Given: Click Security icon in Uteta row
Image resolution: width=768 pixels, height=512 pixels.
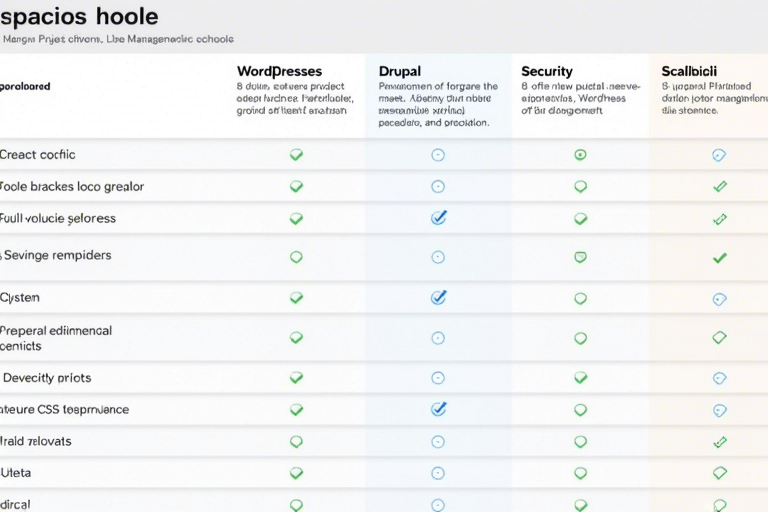Looking at the screenshot, I should coord(580,472).
